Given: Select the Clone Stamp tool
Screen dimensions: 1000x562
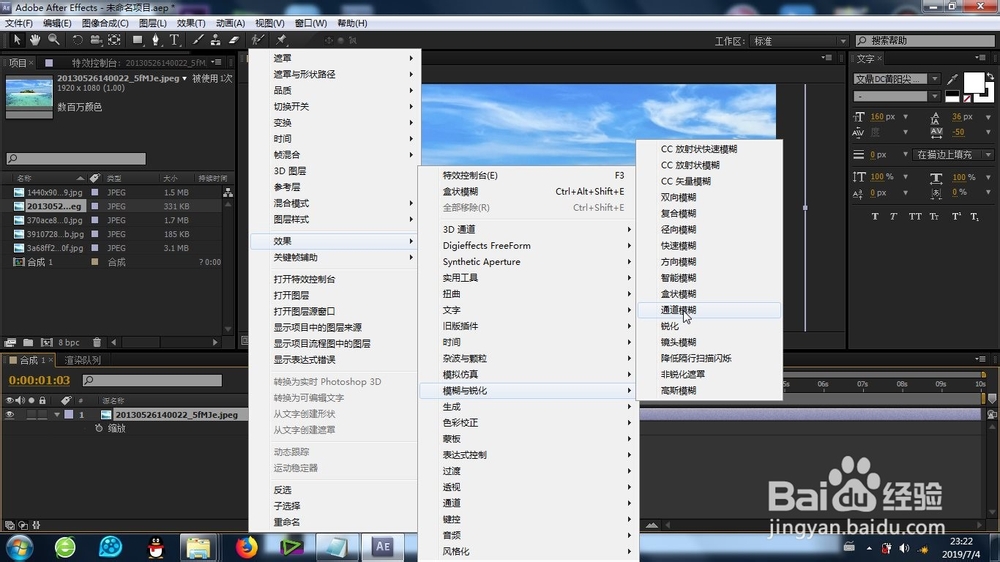Looking at the screenshot, I should (216, 40).
